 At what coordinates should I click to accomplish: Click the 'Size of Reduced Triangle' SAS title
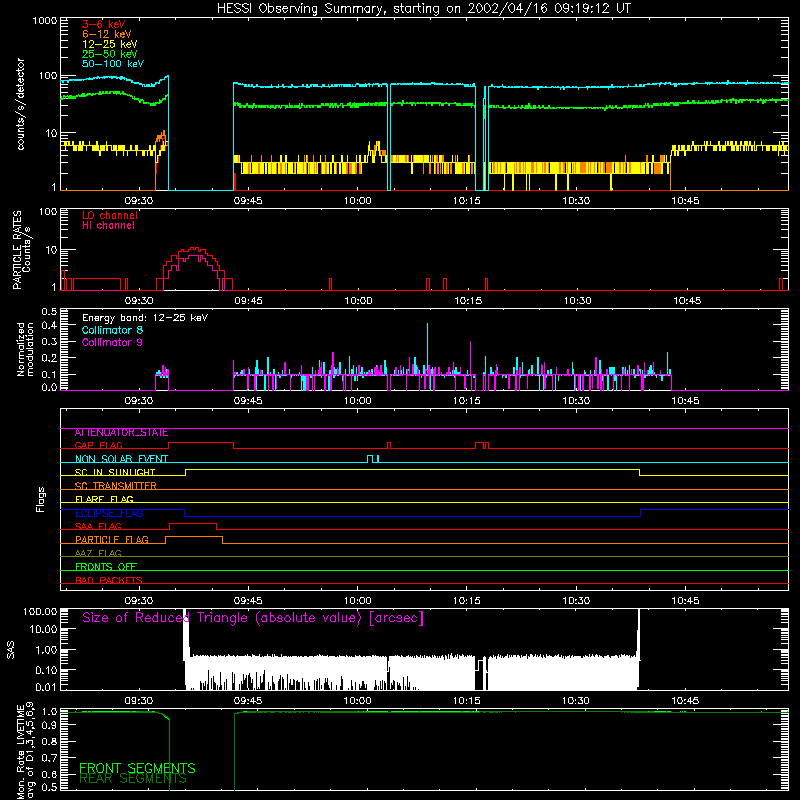[253, 618]
